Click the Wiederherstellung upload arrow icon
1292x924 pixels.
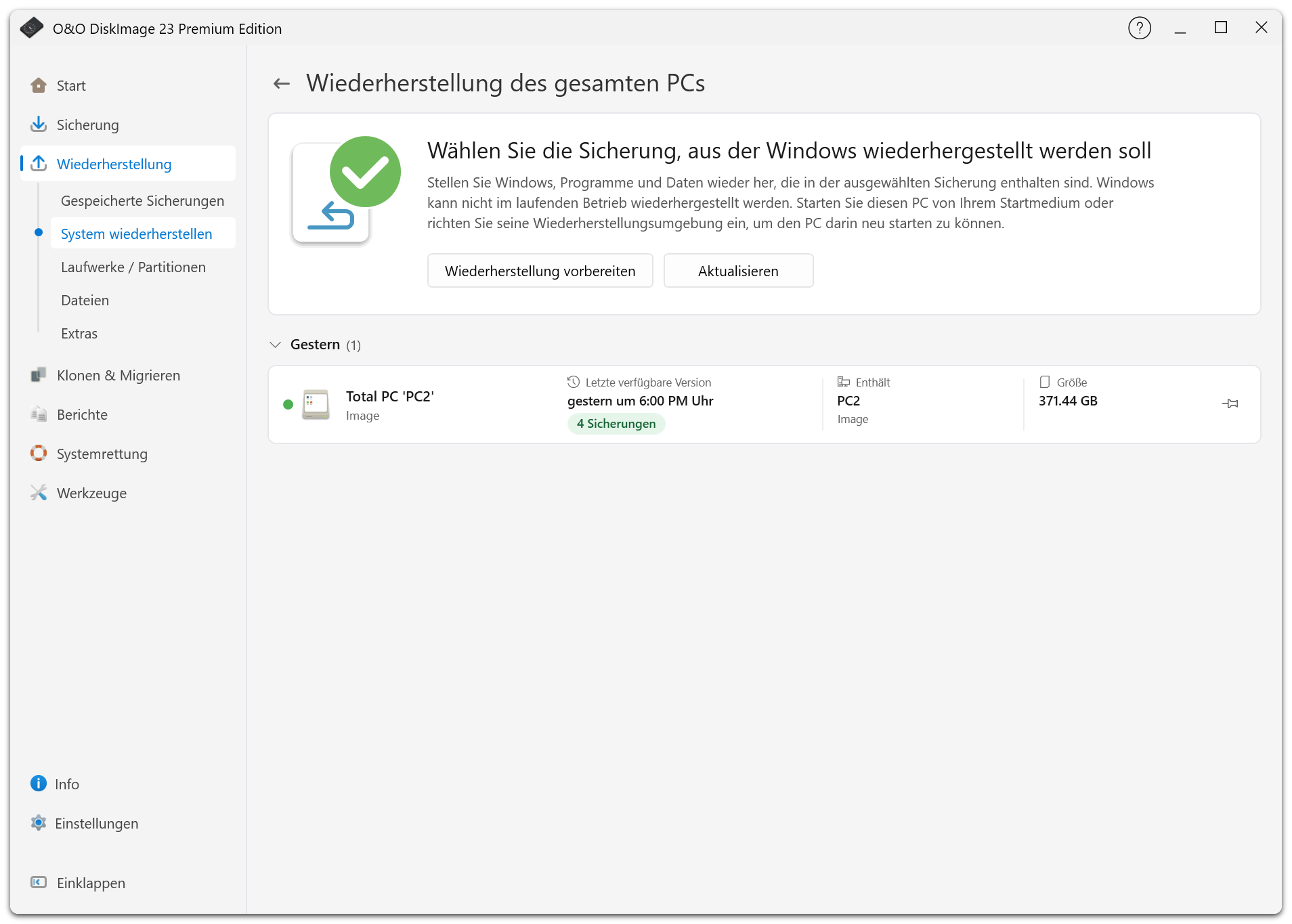(39, 164)
